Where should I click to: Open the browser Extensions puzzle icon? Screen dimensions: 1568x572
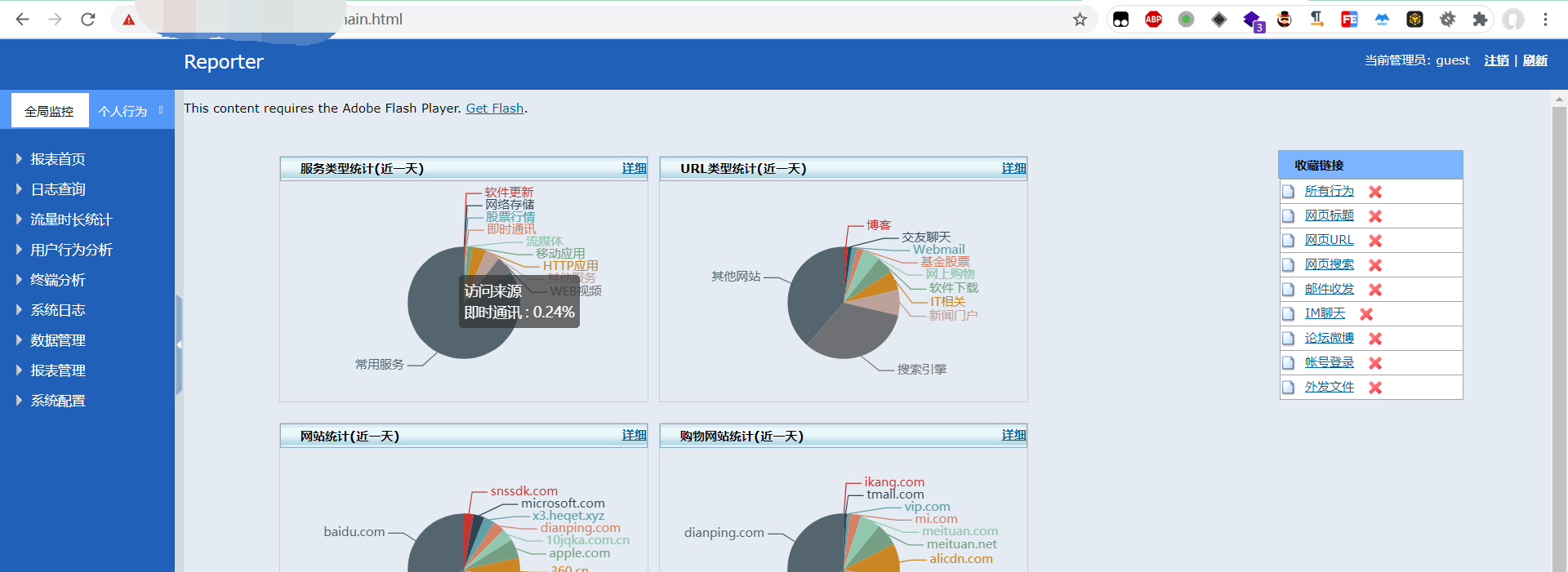tap(1480, 20)
